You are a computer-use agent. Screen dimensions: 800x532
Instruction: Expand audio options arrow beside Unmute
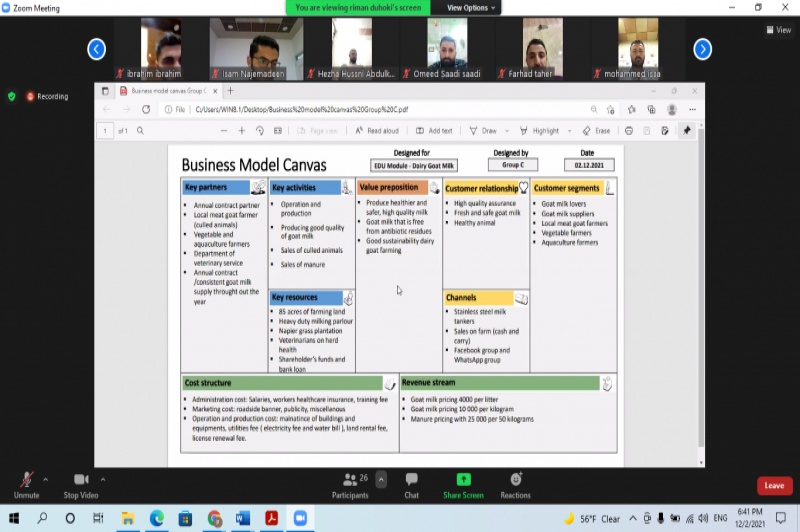pyautogui.click(x=48, y=478)
